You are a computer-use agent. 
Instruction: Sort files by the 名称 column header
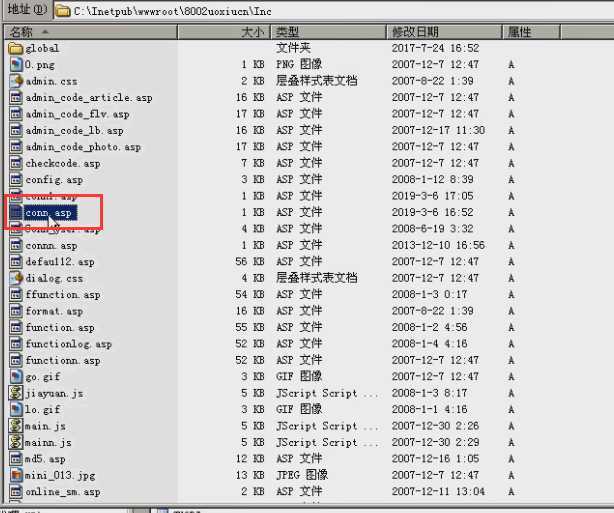91,32
